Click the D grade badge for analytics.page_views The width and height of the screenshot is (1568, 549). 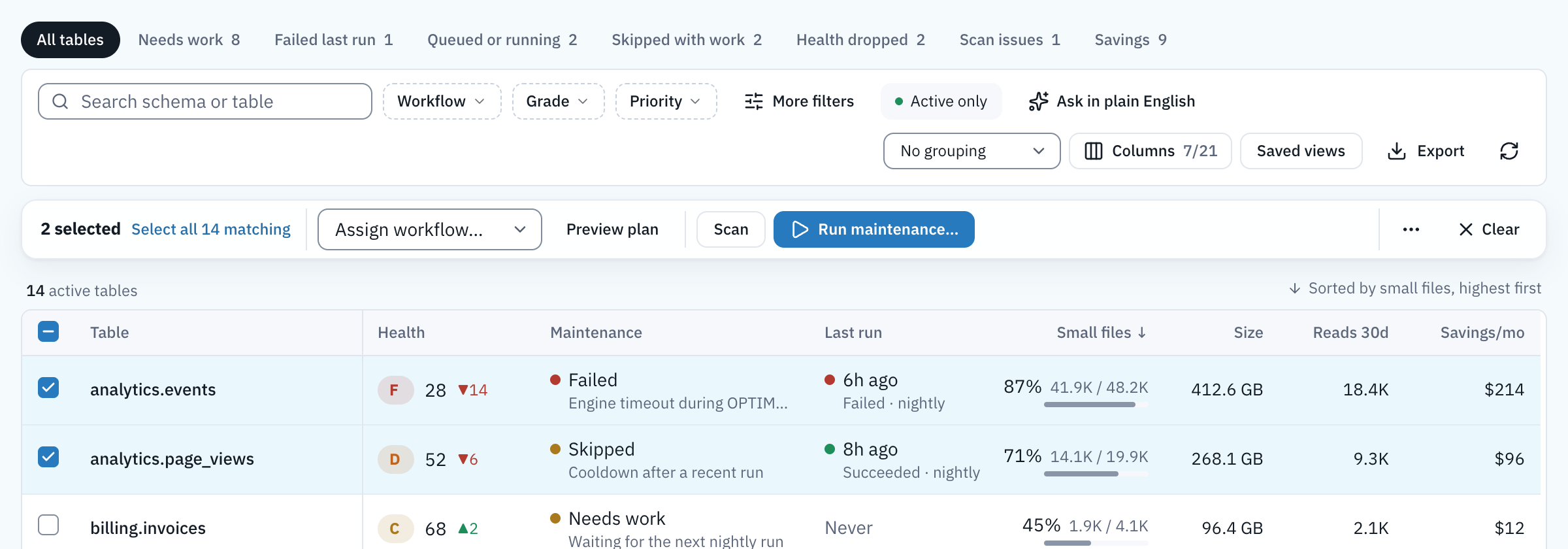pos(395,459)
